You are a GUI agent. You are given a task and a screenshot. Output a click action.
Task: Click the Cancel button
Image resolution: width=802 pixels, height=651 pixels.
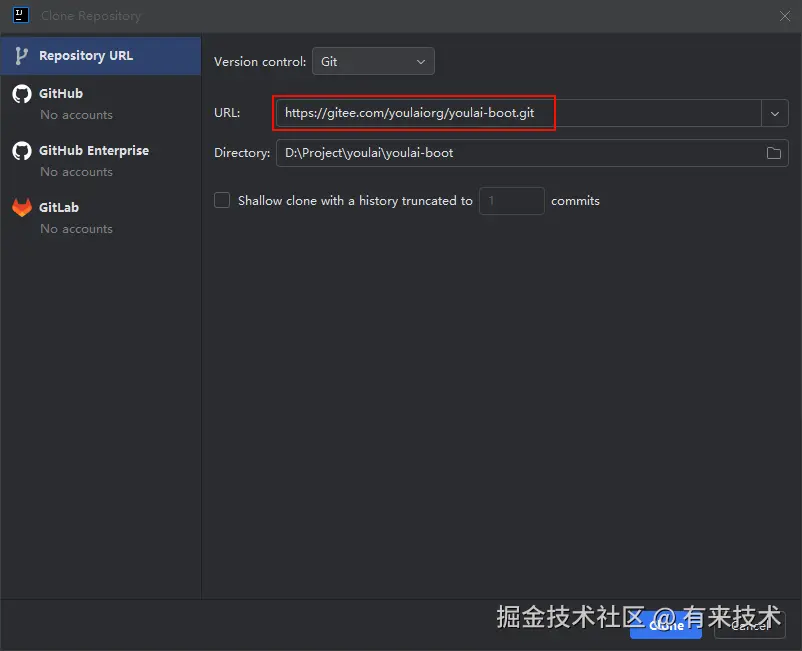[x=749, y=625]
